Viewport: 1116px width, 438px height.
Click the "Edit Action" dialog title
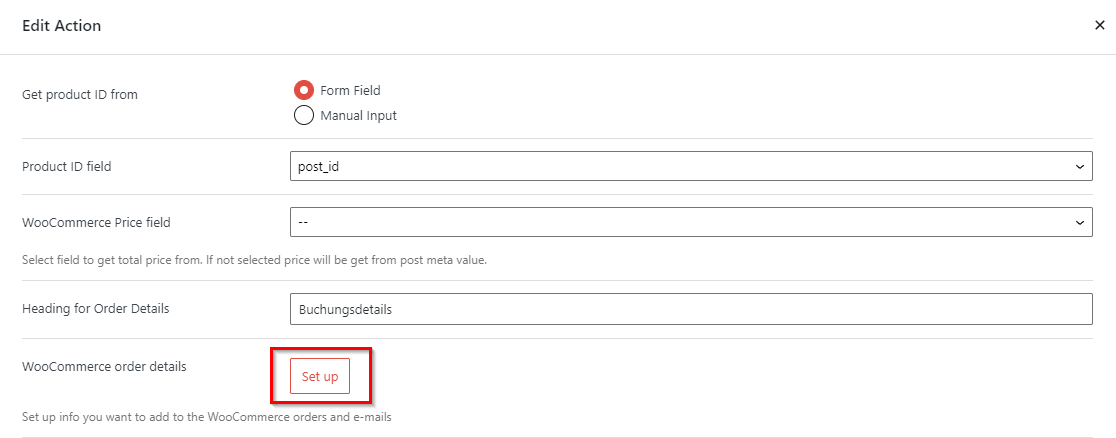[61, 26]
